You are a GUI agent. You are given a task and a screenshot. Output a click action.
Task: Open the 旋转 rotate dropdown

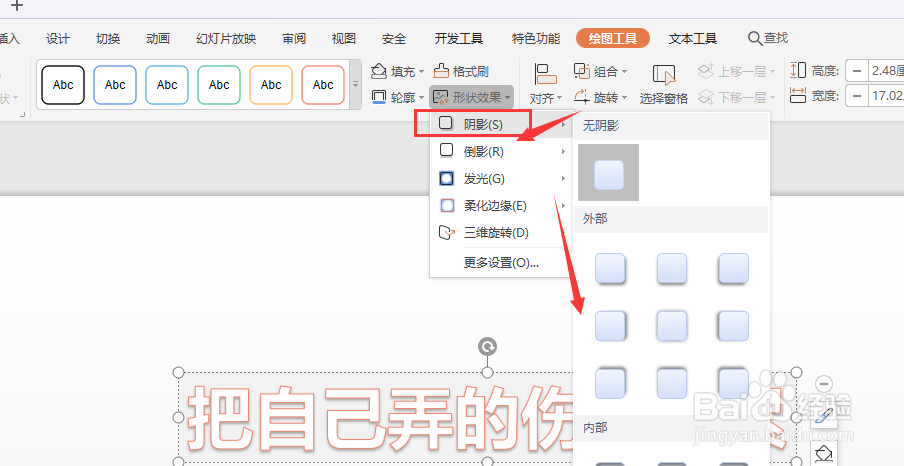(x=601, y=97)
